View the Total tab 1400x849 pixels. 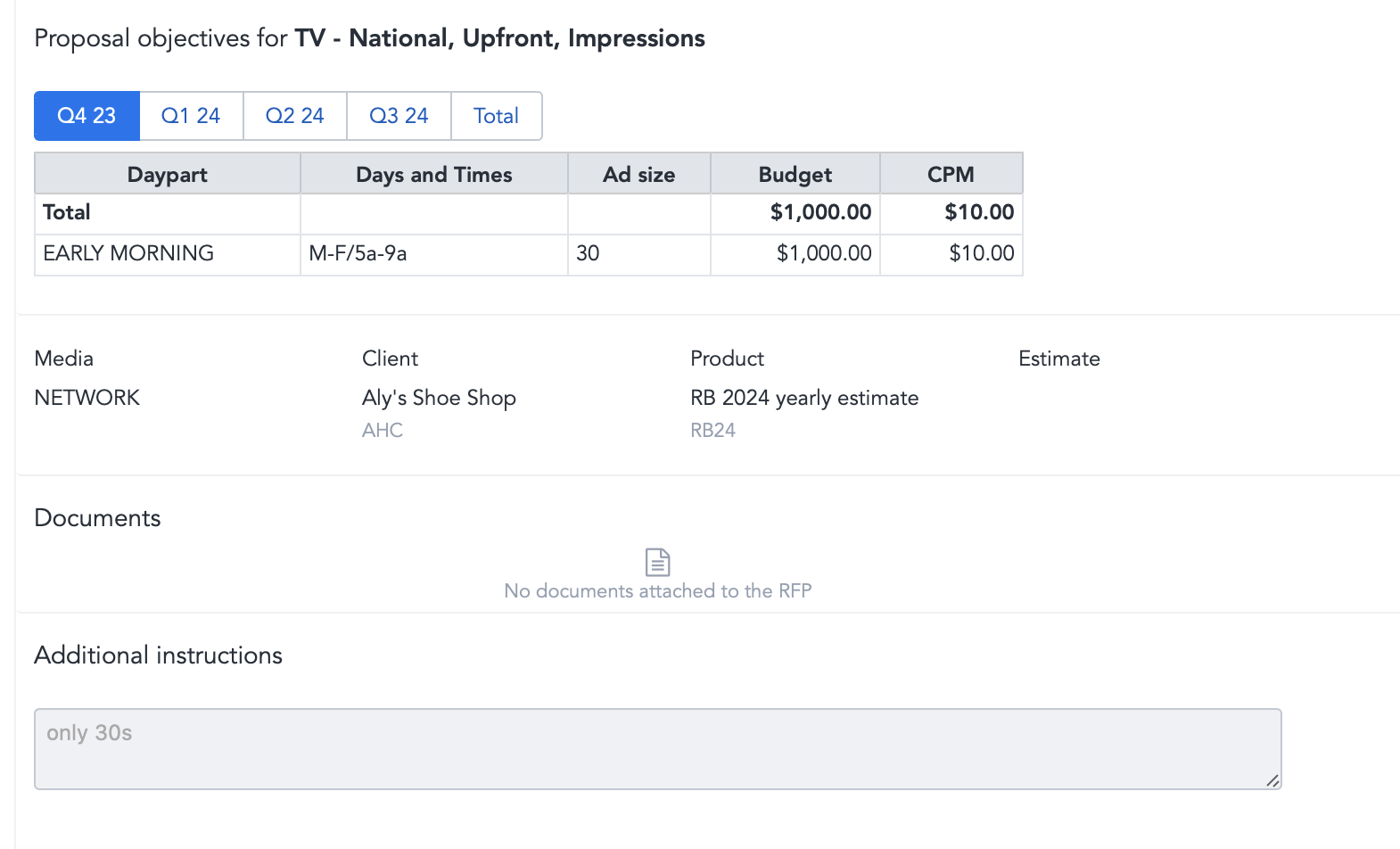click(x=496, y=116)
